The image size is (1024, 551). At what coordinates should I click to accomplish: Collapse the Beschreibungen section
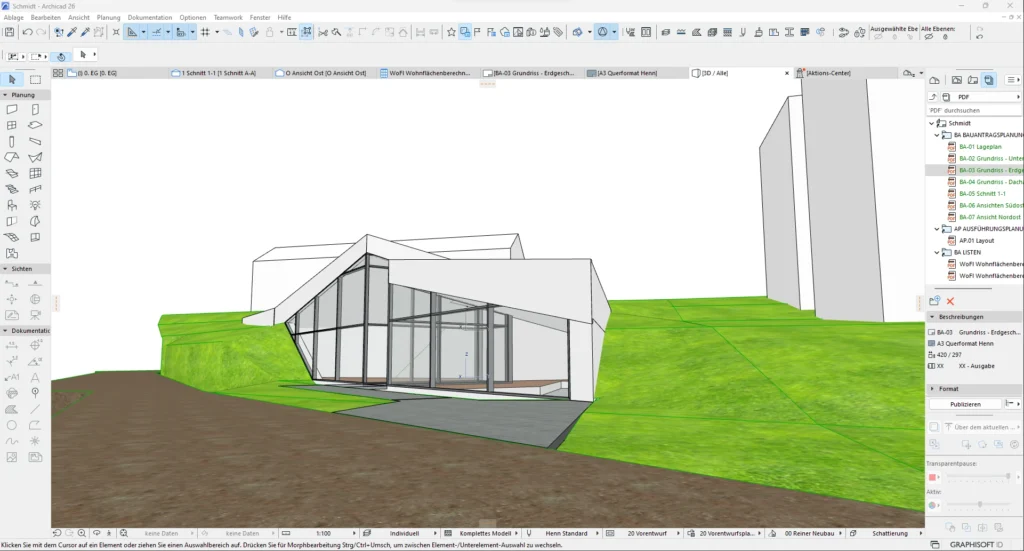(932, 317)
